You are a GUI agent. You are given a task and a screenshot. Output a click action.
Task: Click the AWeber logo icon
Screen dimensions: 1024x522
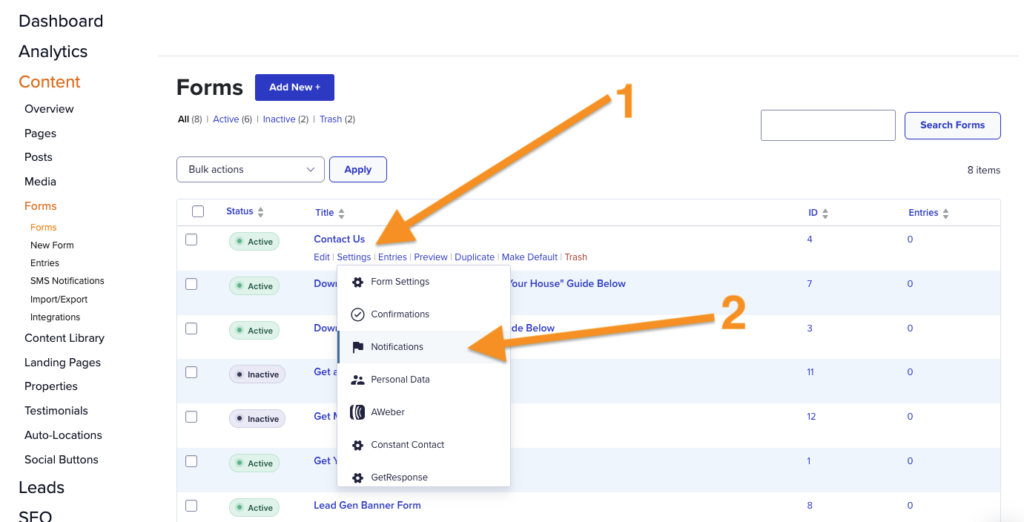point(357,412)
